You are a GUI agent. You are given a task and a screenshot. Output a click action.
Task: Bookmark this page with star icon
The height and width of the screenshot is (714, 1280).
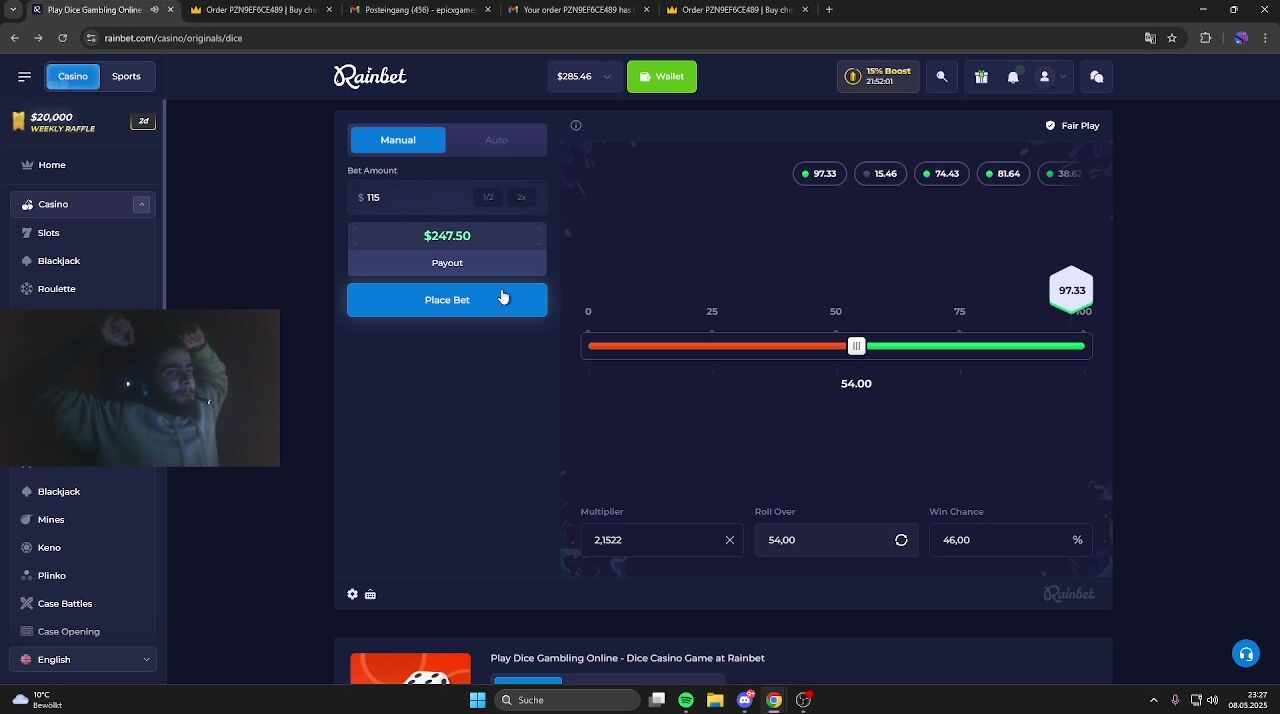1172,38
